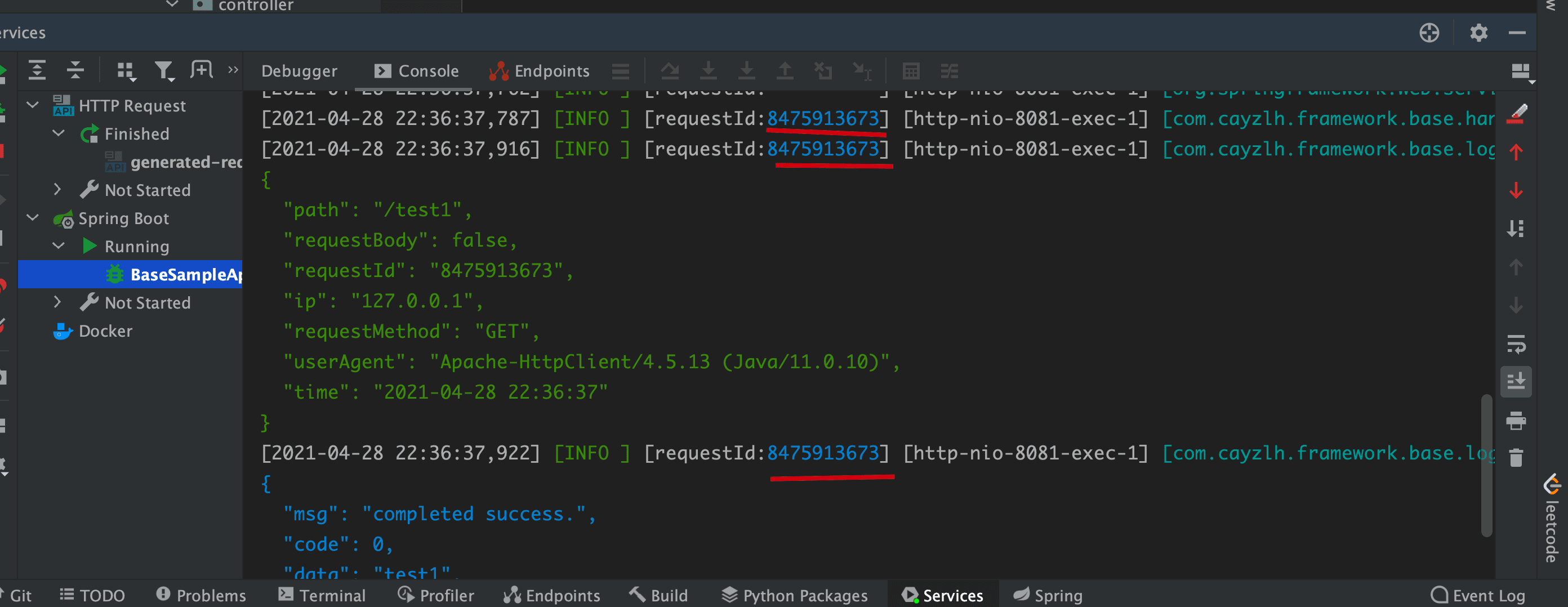Select the BaseSampleAp running application
This screenshot has width=1568, height=607.
130,274
